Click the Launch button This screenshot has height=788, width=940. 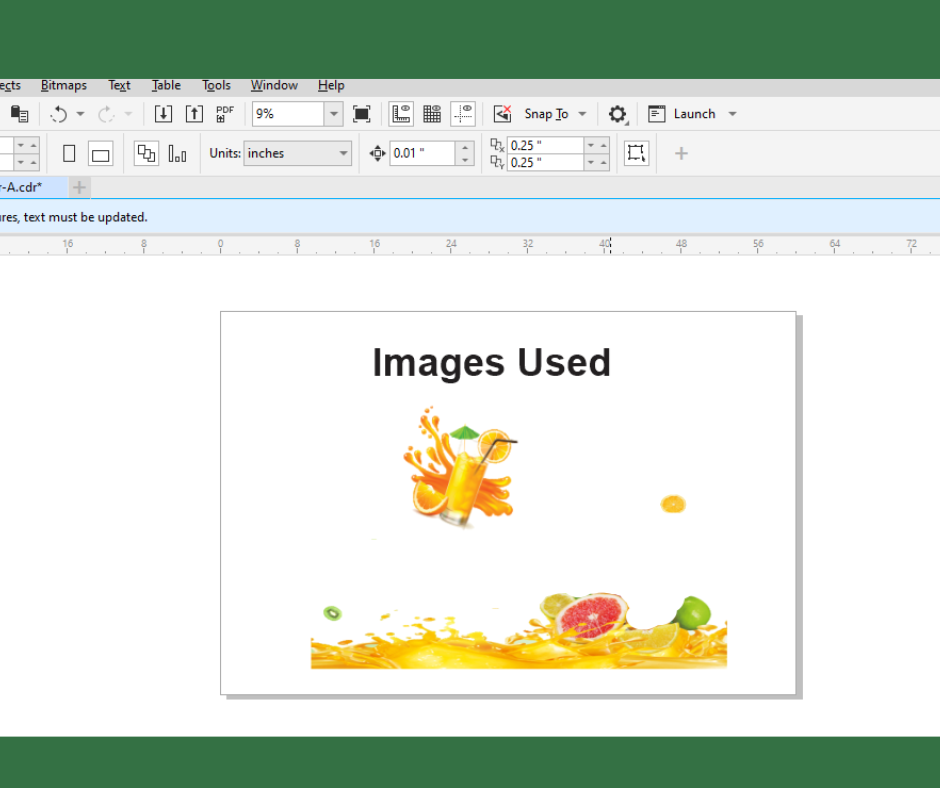(x=694, y=114)
